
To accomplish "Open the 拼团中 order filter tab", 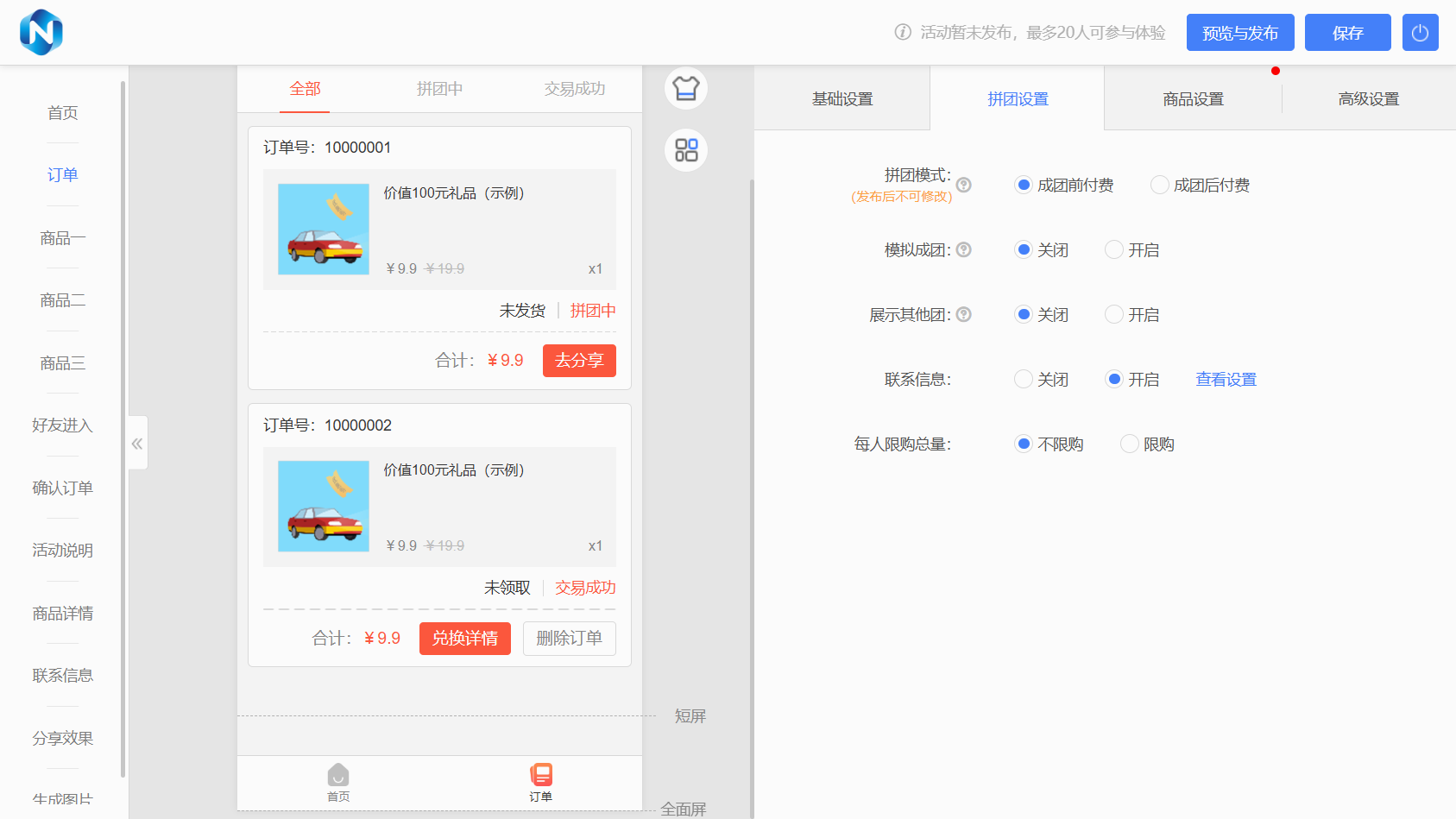I will pos(439,87).
